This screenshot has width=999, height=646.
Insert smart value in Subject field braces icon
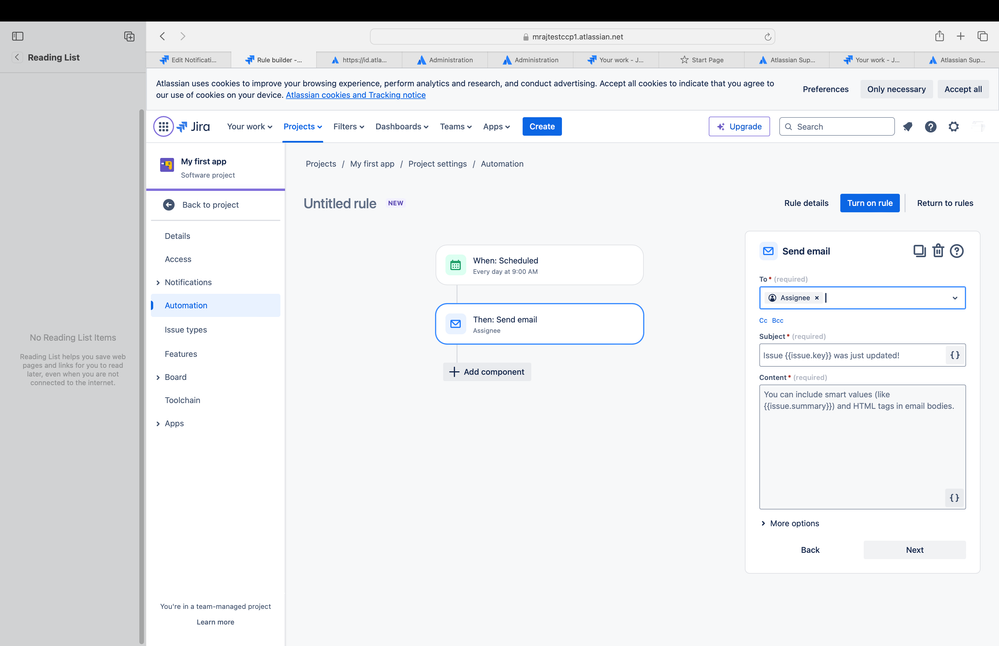point(954,355)
